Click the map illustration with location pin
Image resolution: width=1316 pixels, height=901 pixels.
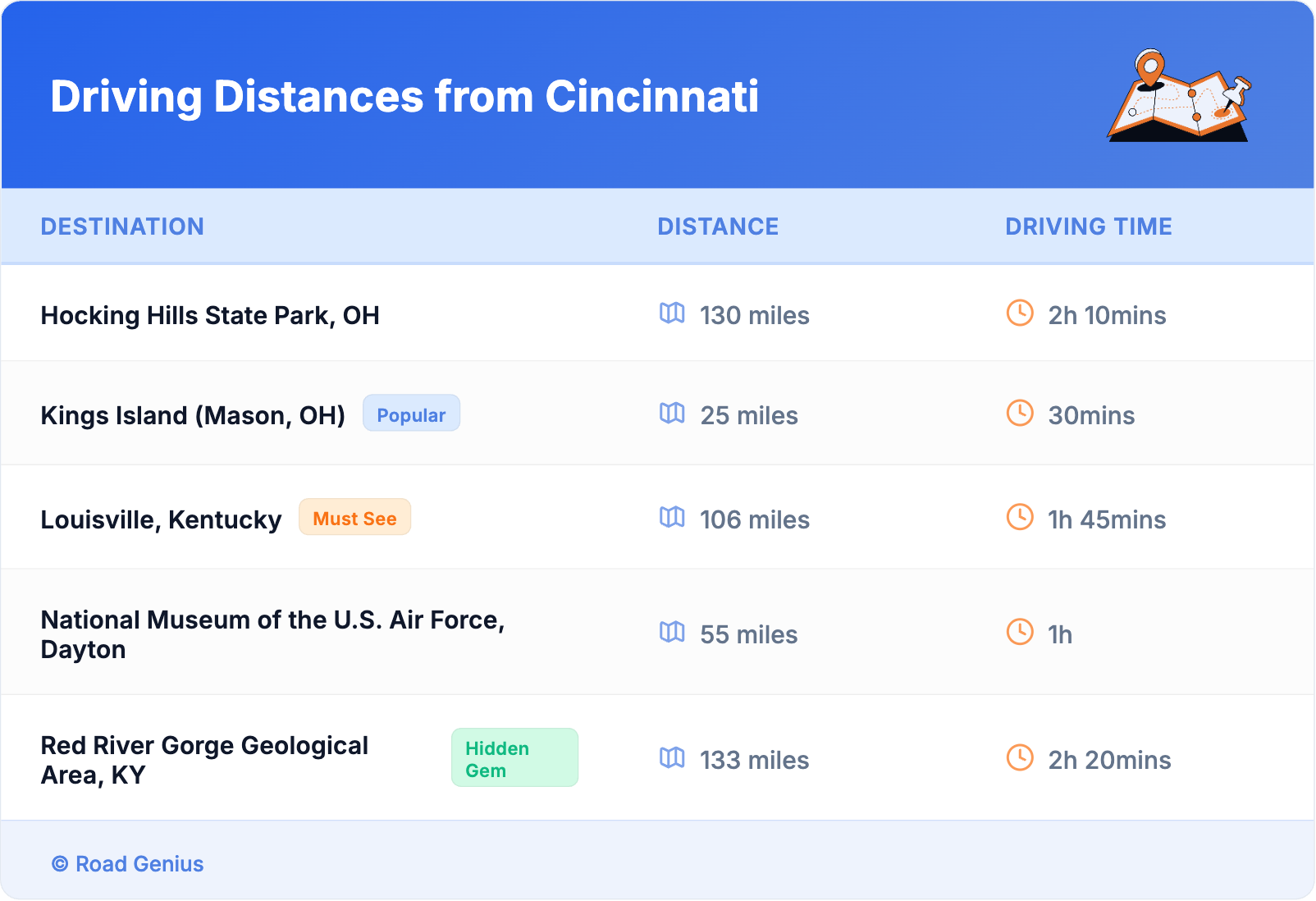point(1179,96)
